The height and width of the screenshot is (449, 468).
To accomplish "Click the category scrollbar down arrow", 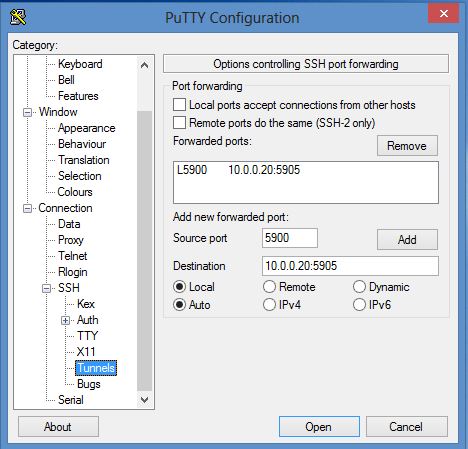I will (x=144, y=399).
